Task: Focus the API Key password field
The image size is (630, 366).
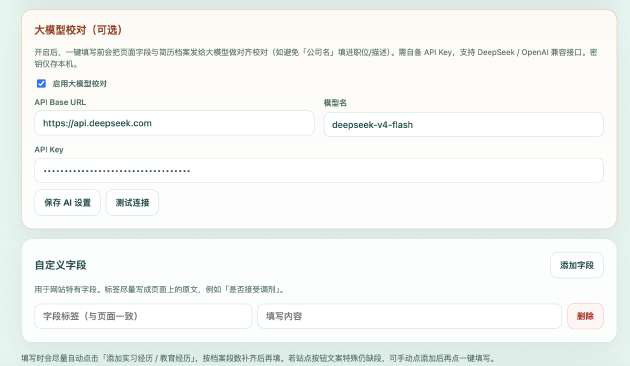Action: coord(319,171)
